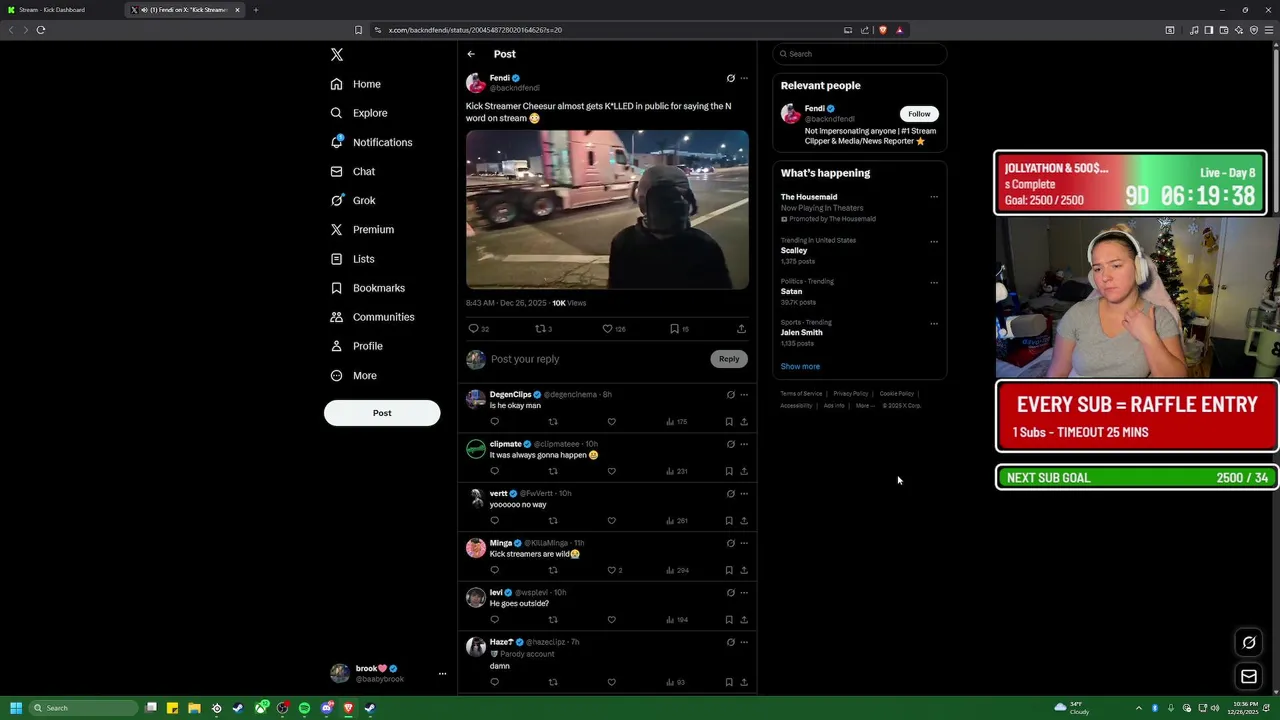The height and width of the screenshot is (720, 1280).
Task: Repost vertt's reply
Action: point(553,521)
